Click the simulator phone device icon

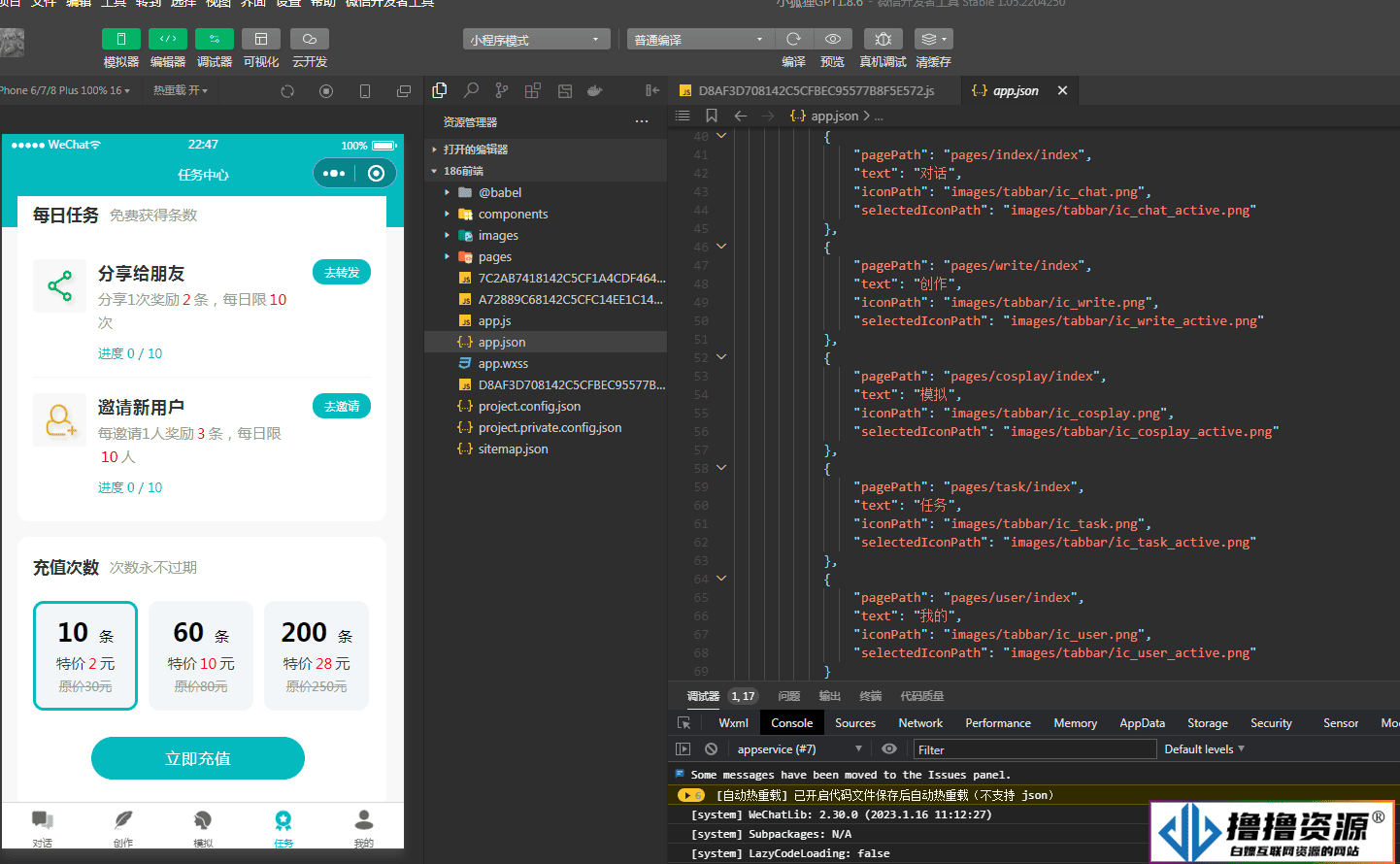[365, 91]
